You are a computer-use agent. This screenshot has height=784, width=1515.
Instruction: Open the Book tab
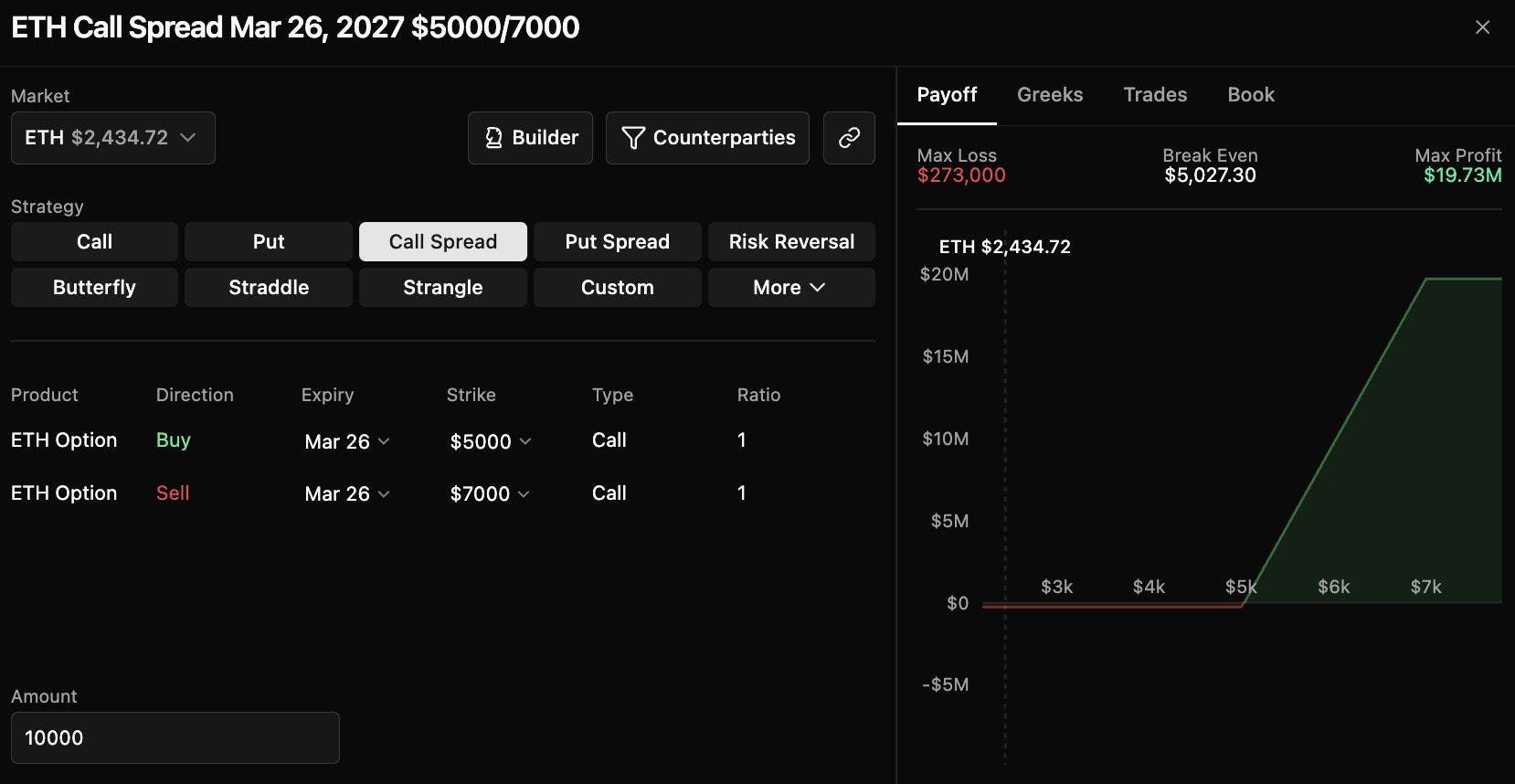1251,95
